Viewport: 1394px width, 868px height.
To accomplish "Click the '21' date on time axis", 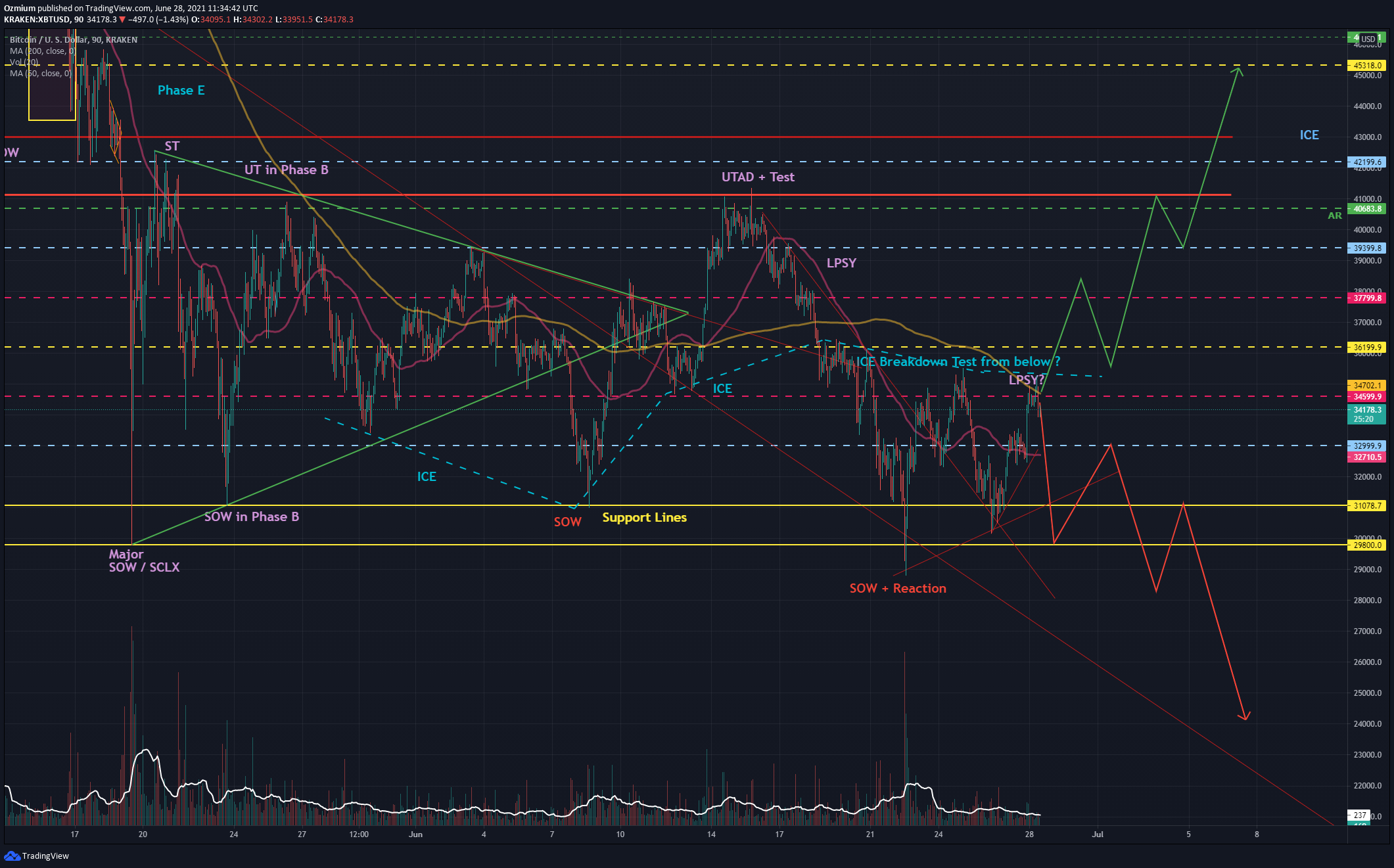I will (870, 834).
